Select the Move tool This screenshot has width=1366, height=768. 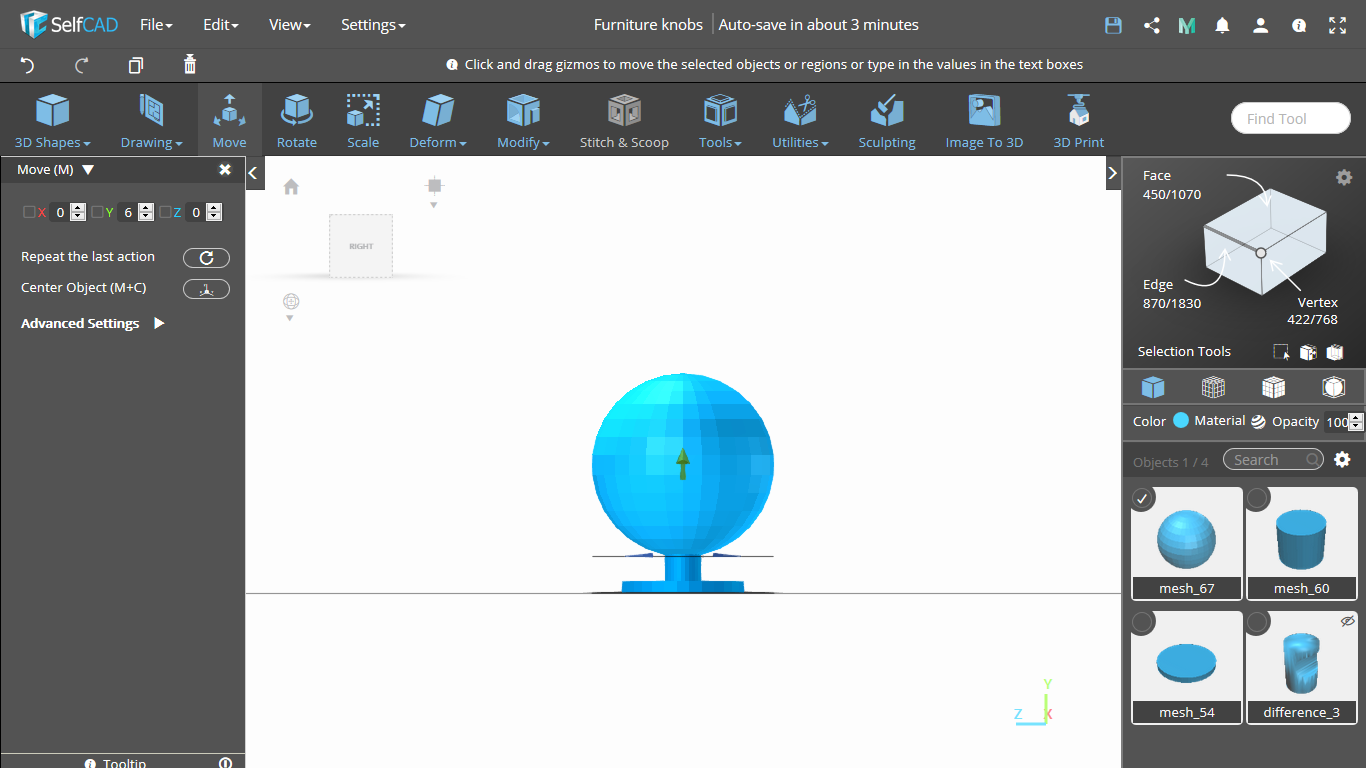229,120
